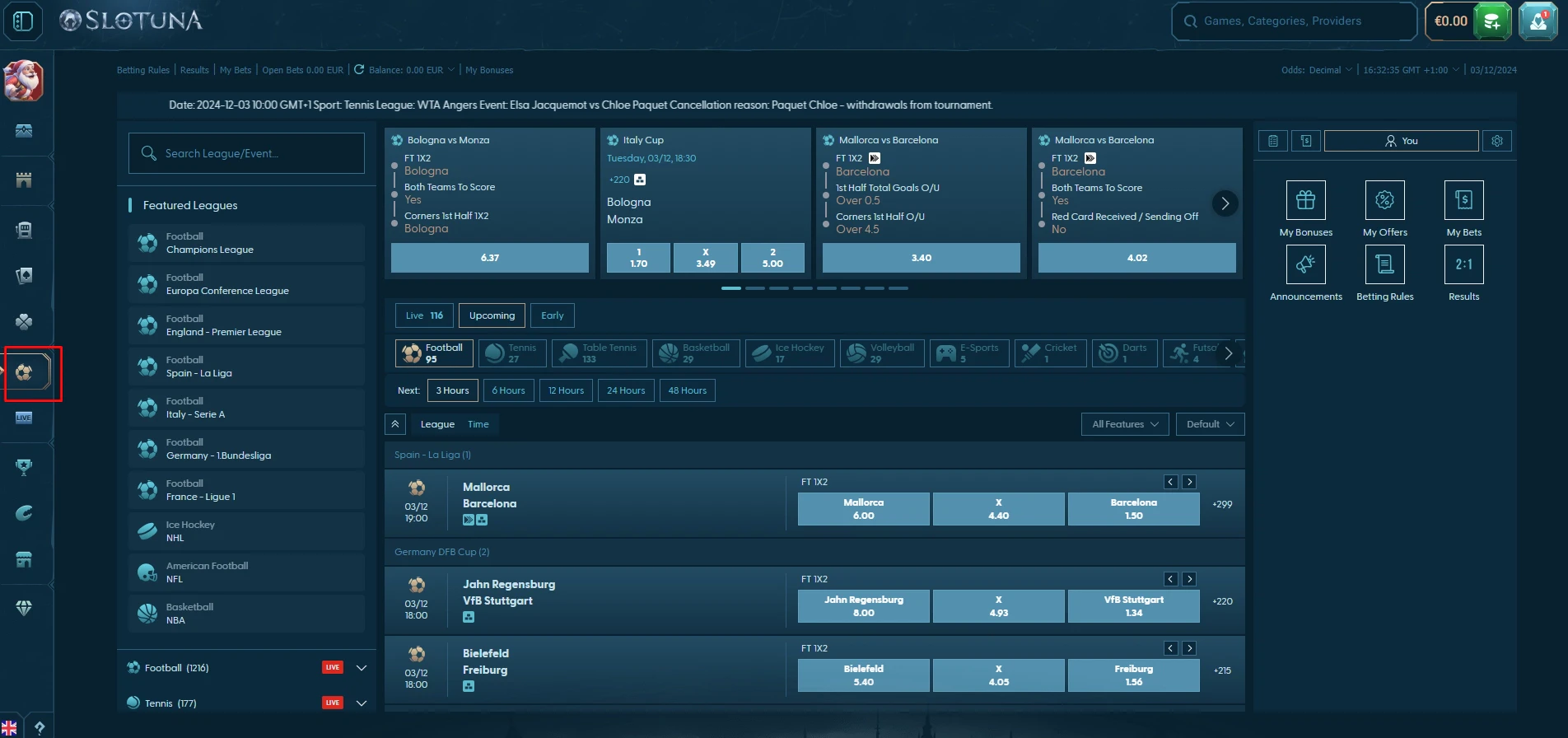Select the 12 Hours time filter
This screenshot has height=738, width=1568.
pos(566,390)
